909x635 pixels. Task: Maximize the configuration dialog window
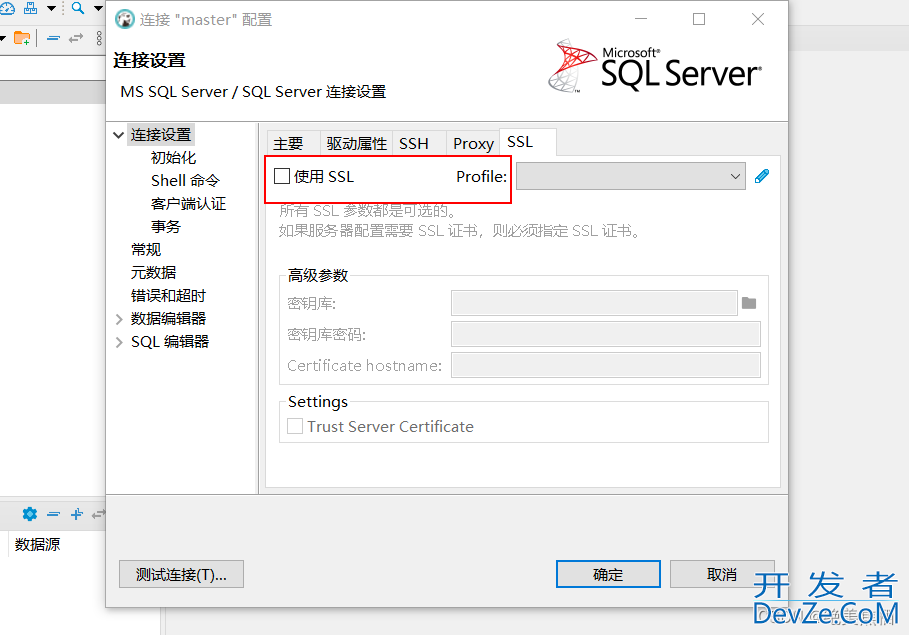click(699, 19)
